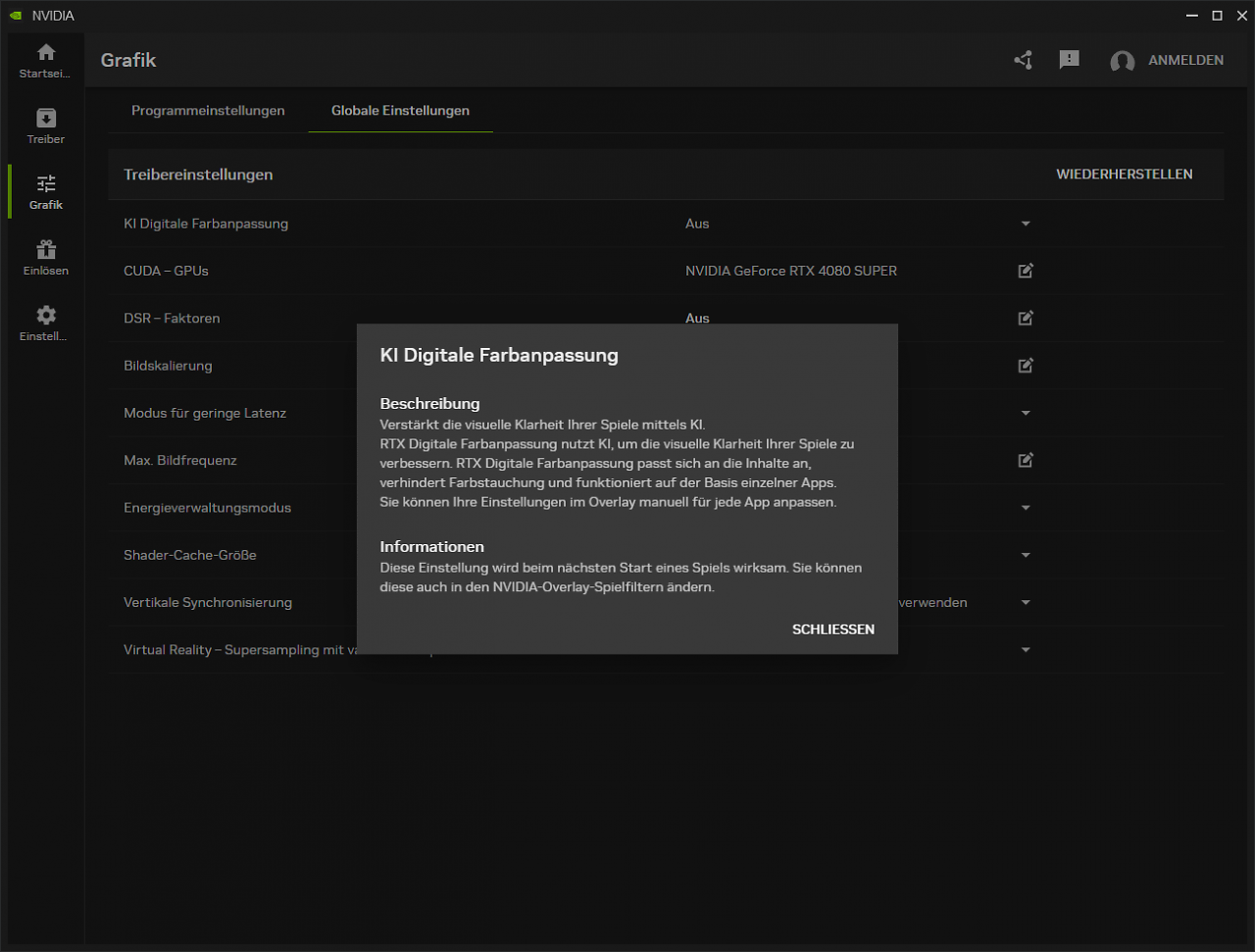Screen dimensions: 1255x952
Task: Expand Energieverwaltungsmodus dropdown arrow
Action: pos(1026,508)
